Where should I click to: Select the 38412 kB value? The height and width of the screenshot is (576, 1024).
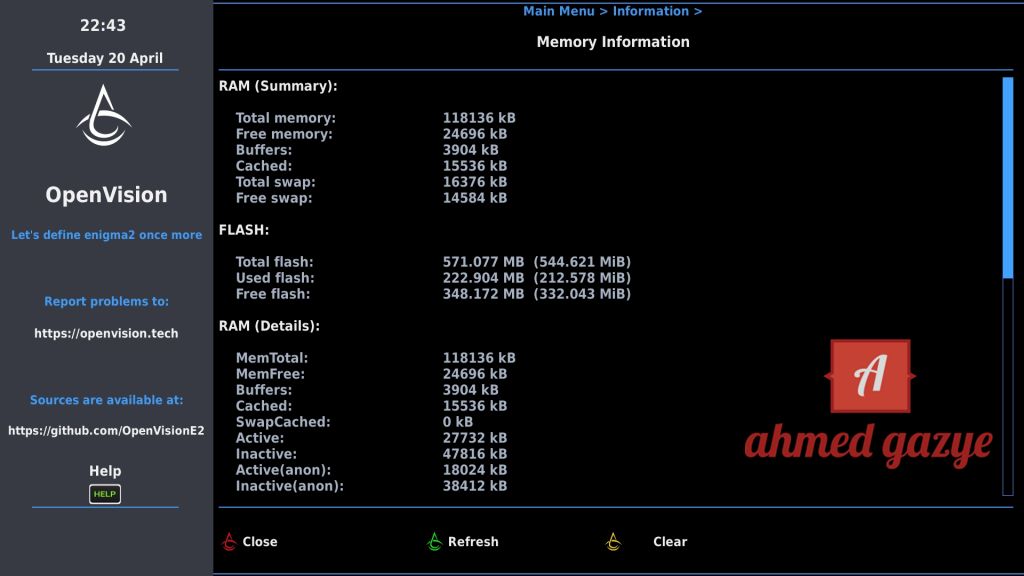(475, 486)
